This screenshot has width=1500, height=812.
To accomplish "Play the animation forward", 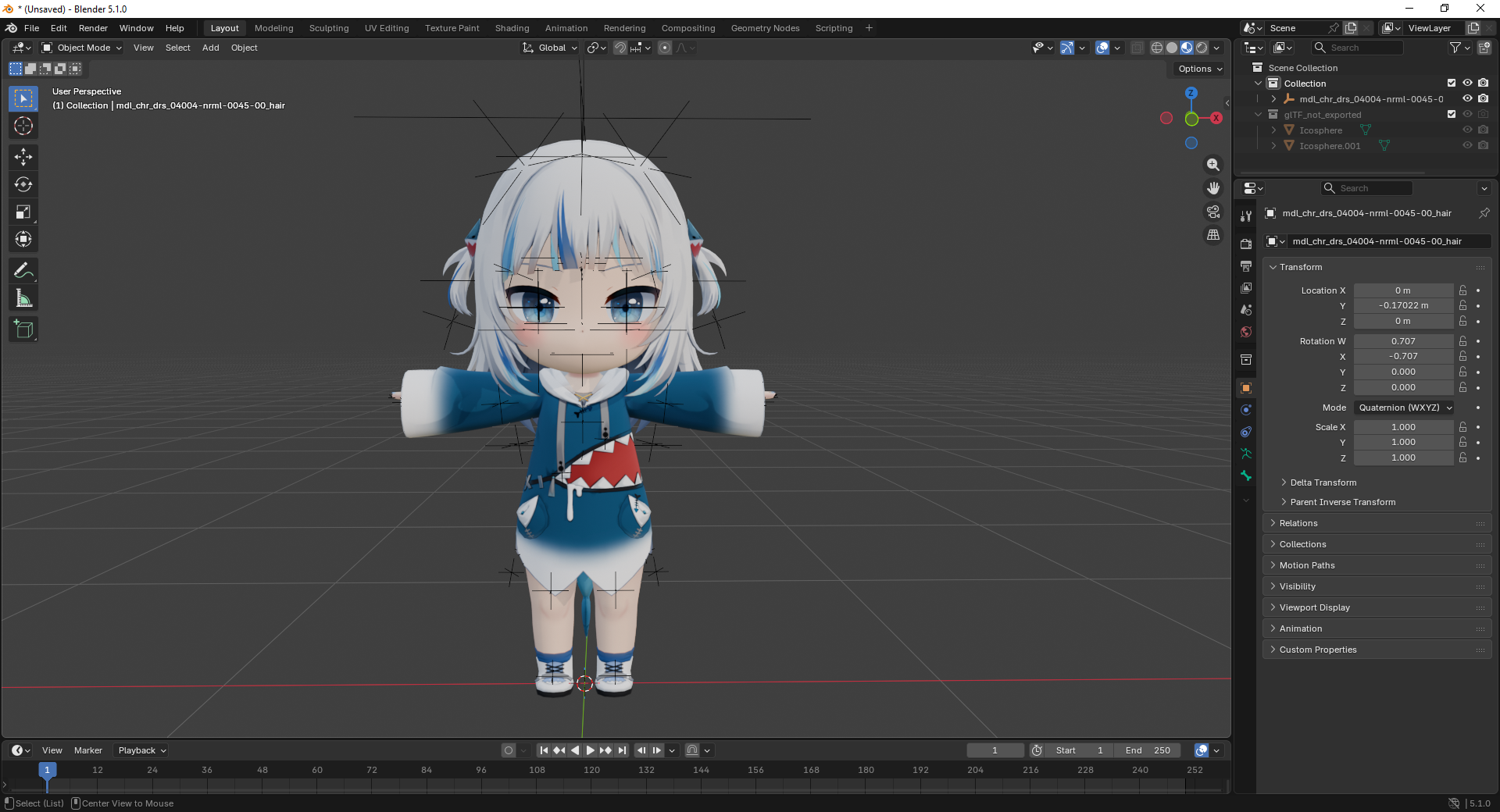I will tap(591, 750).
